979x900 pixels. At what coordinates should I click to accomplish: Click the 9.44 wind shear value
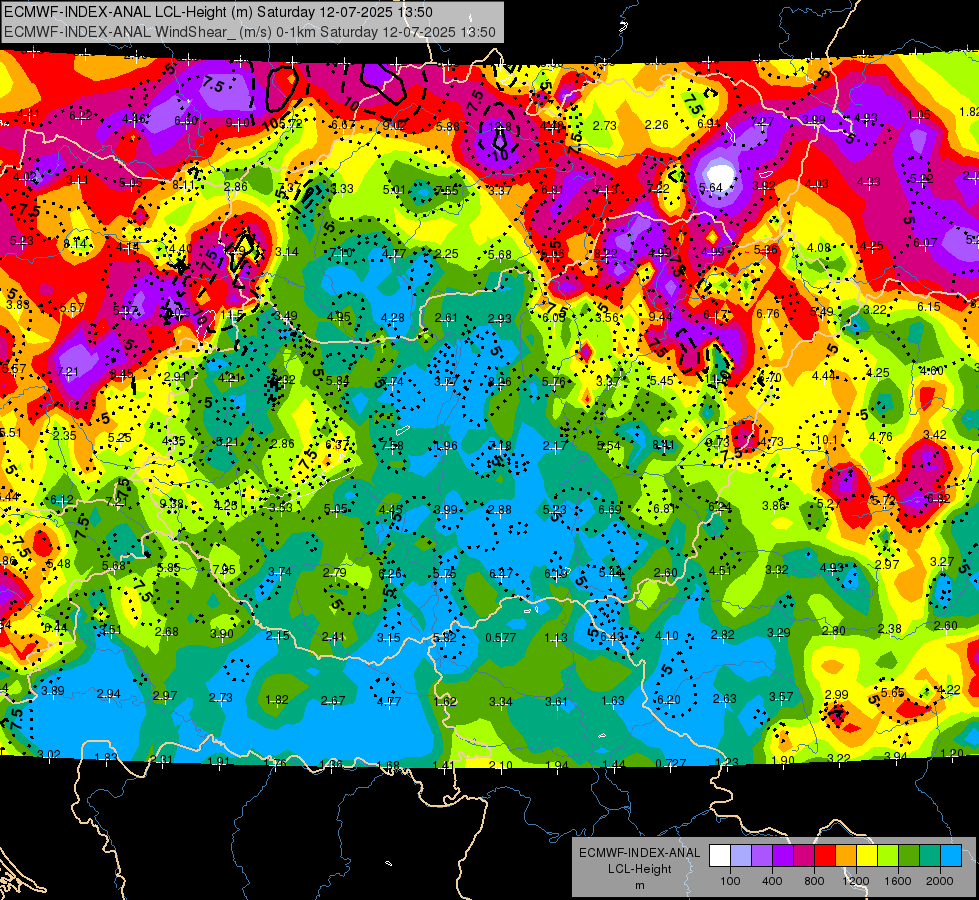coord(661,317)
